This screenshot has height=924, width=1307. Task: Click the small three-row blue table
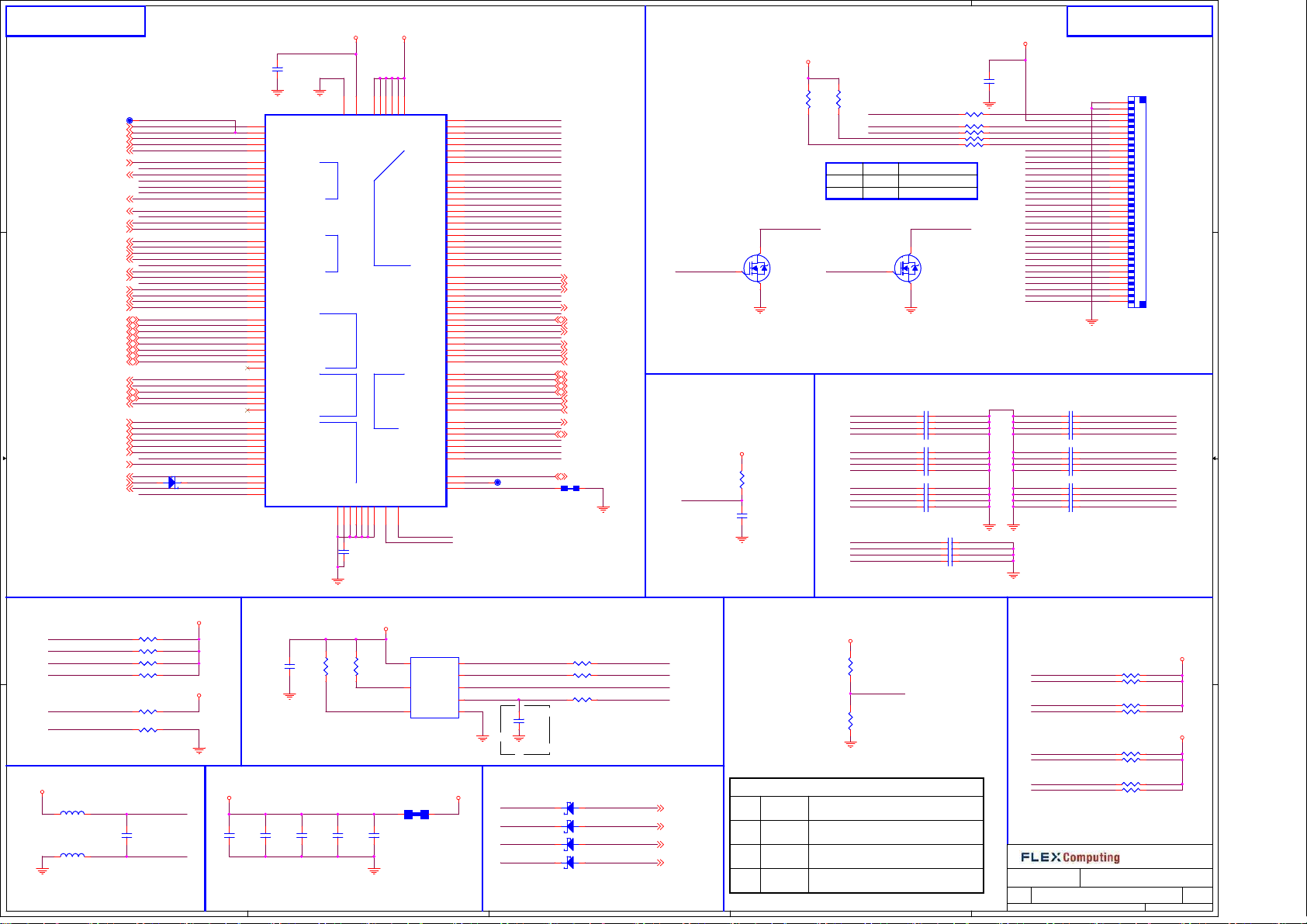pyautogui.click(x=901, y=181)
